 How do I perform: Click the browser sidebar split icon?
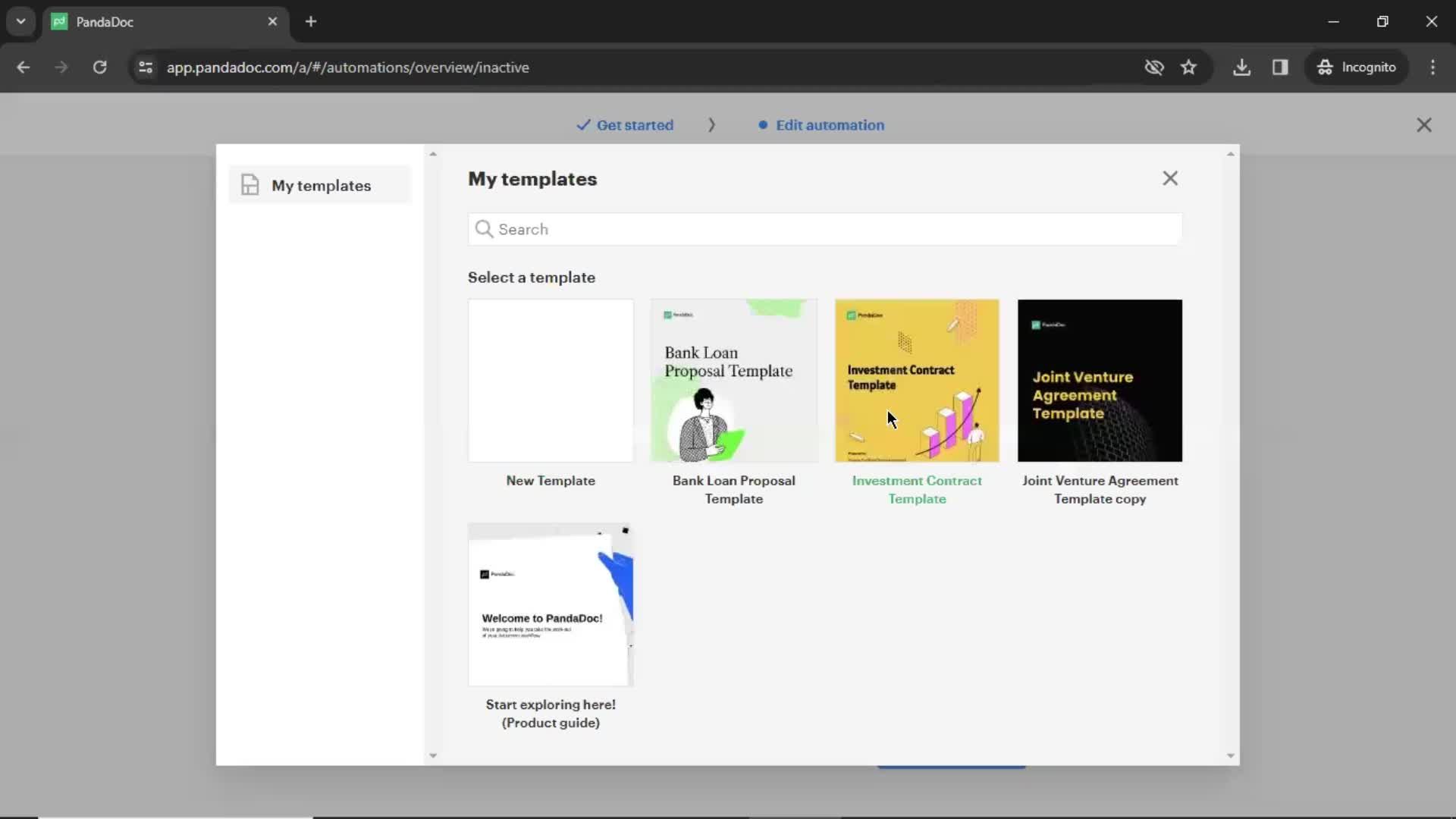[1281, 67]
